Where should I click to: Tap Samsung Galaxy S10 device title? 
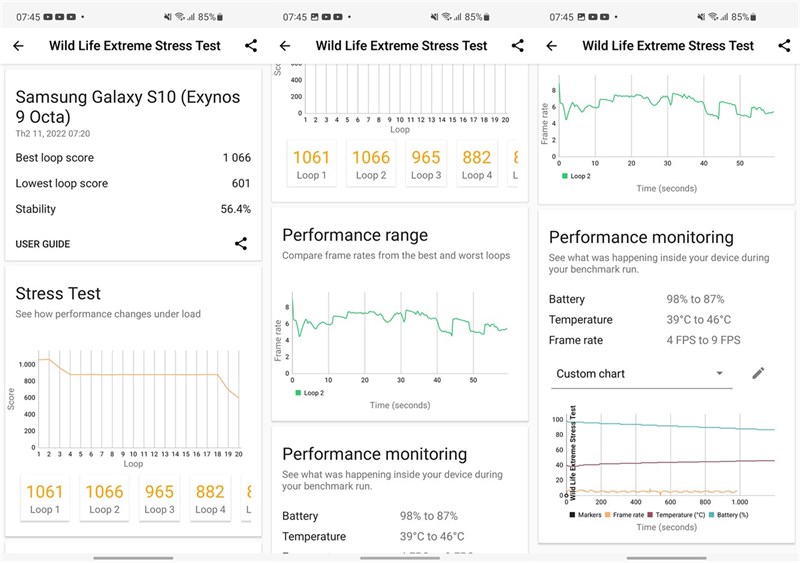pos(128,107)
